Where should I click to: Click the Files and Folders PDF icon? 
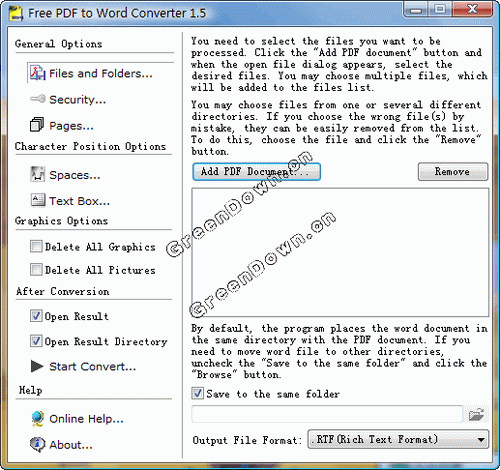(x=38, y=73)
